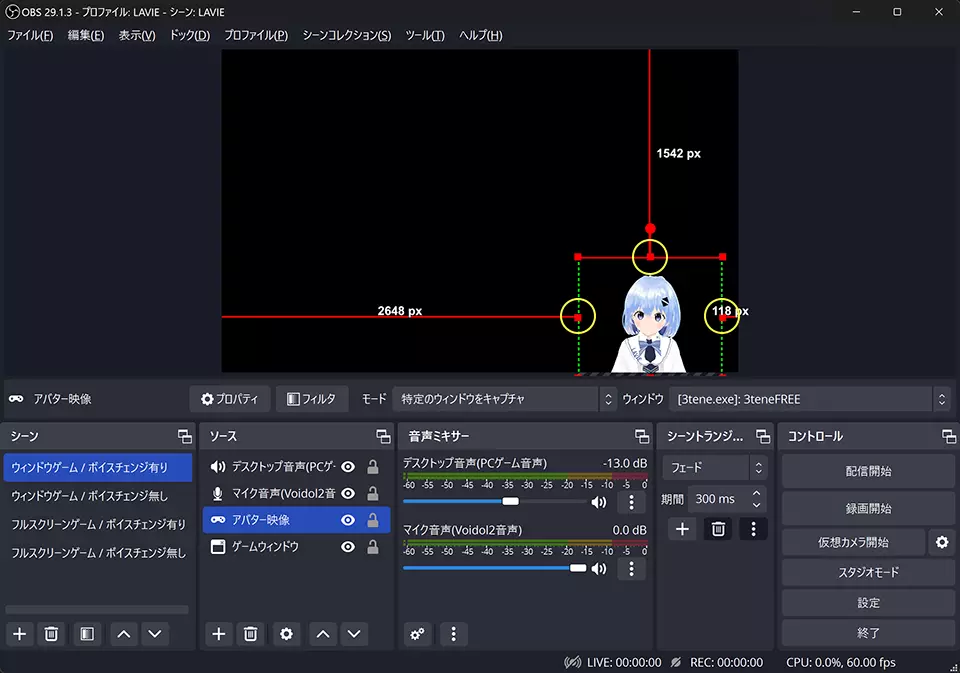
Task: Remove transition with trash icon
Action: 718,528
